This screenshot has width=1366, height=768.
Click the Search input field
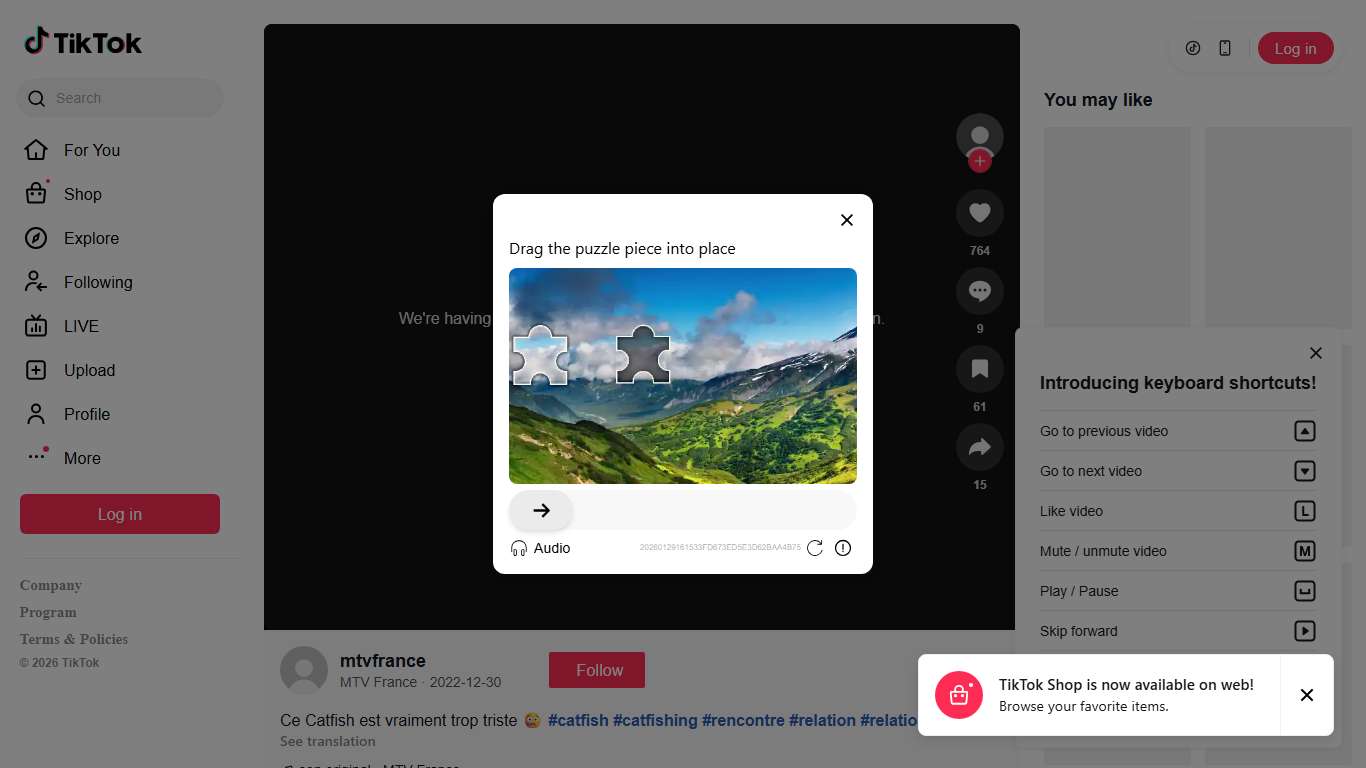pyautogui.click(x=130, y=98)
